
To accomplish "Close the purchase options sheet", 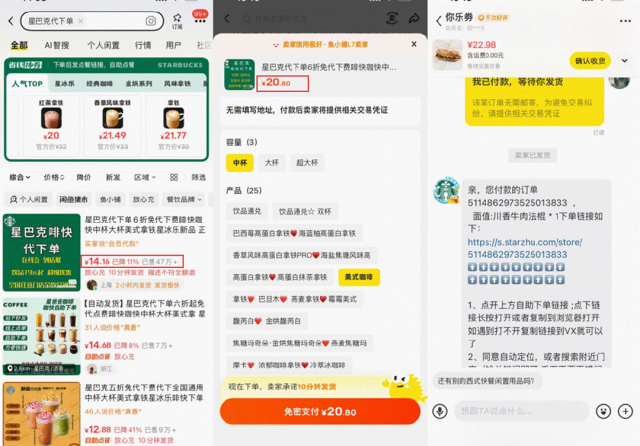I will pos(414,44).
